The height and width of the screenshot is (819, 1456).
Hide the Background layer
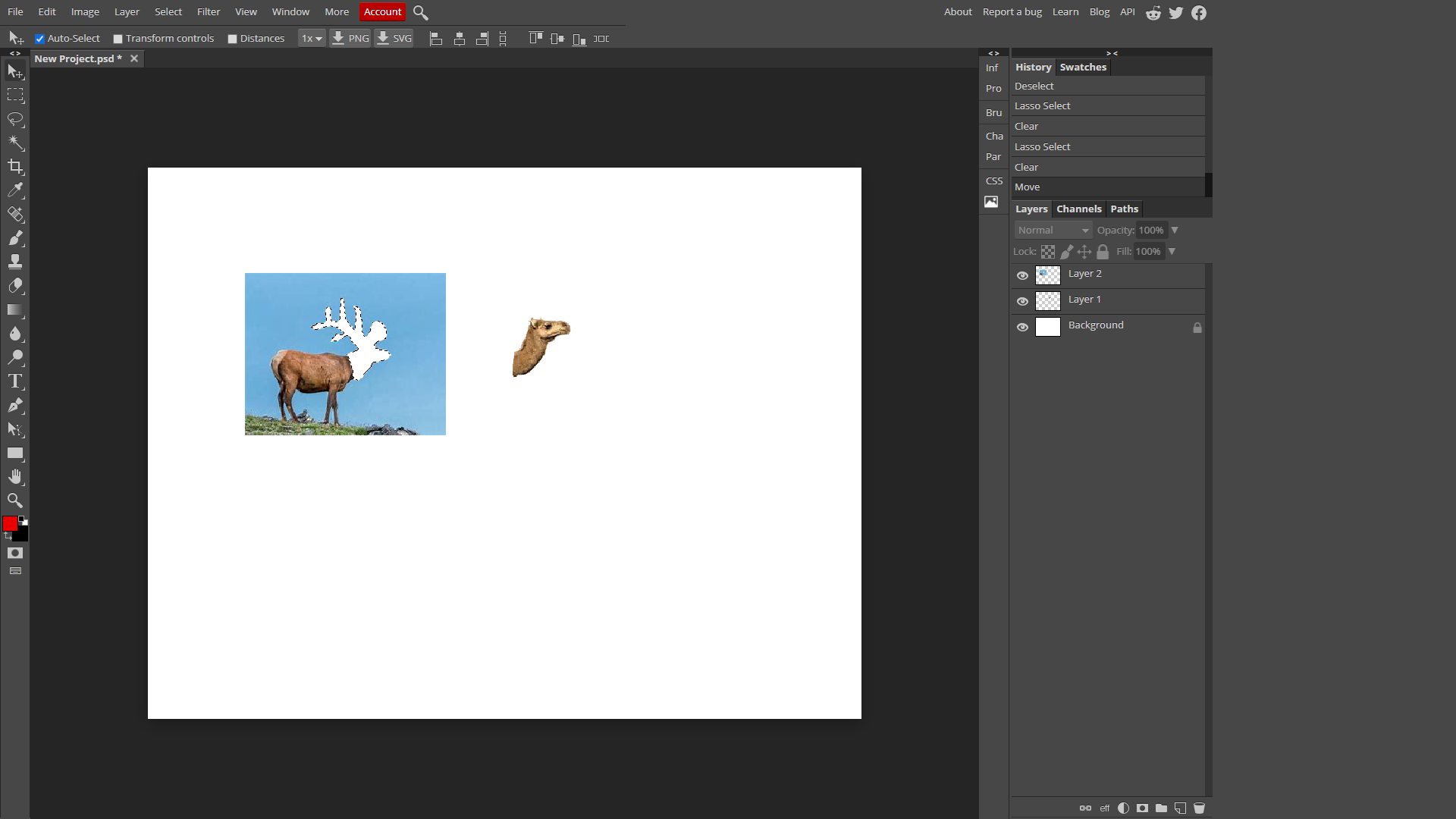[x=1022, y=327]
